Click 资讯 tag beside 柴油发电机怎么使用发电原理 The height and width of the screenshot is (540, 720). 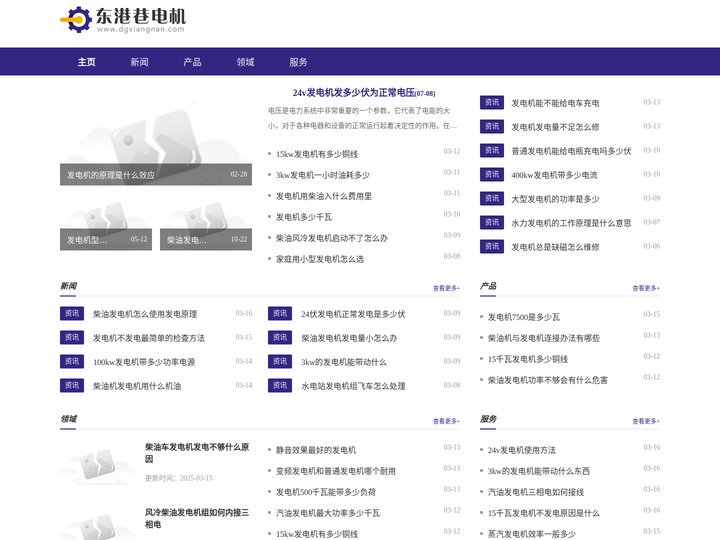72,314
